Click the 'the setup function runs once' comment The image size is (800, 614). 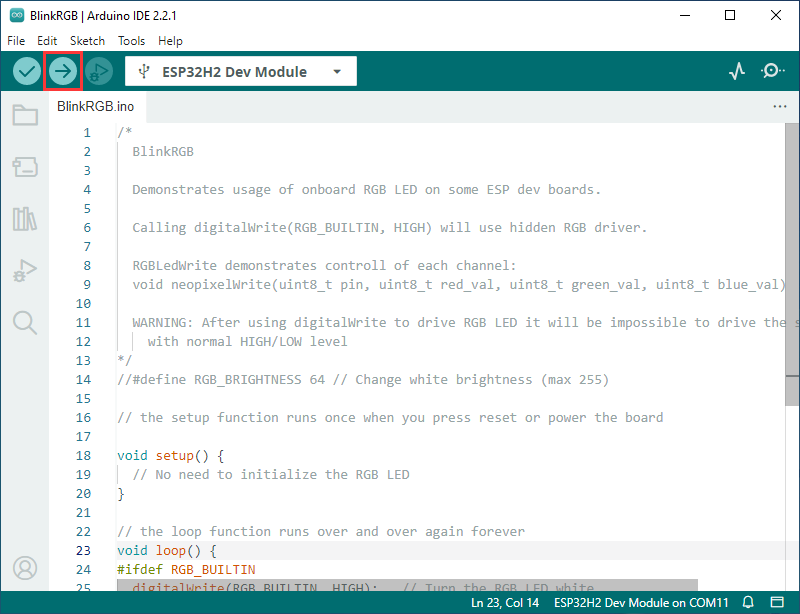click(x=390, y=417)
